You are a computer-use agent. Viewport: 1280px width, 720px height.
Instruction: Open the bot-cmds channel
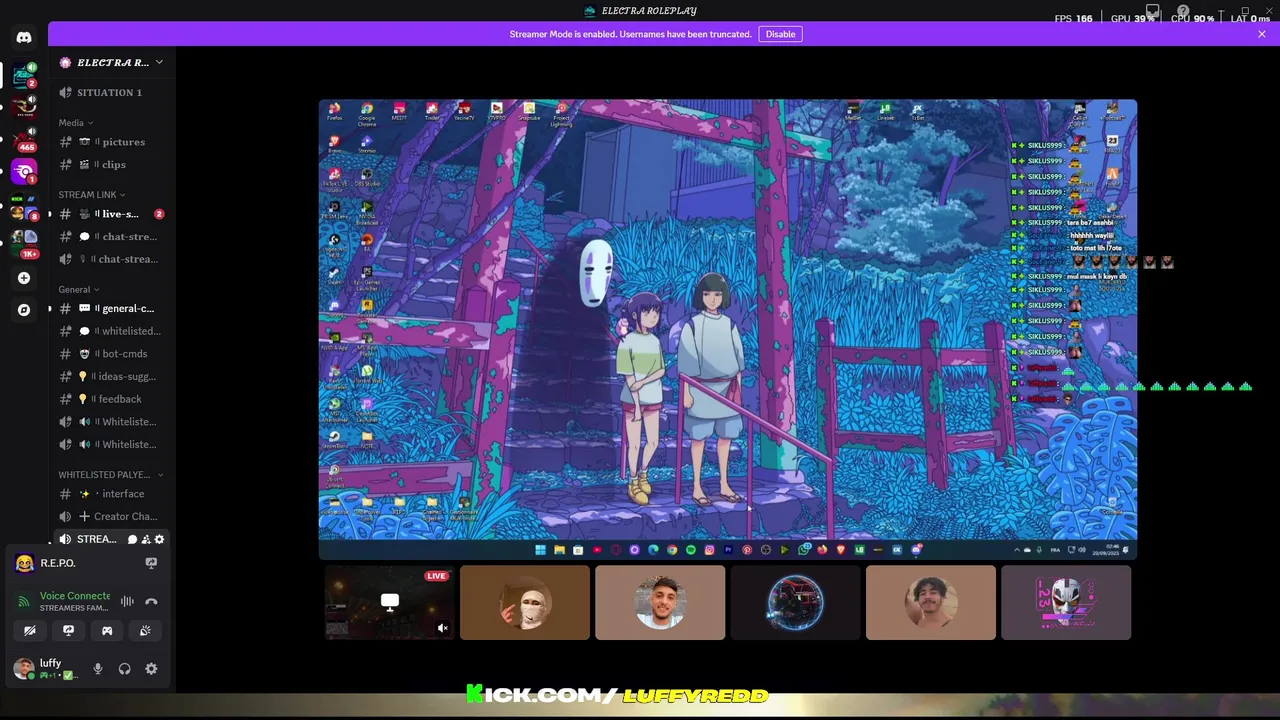tap(112, 354)
